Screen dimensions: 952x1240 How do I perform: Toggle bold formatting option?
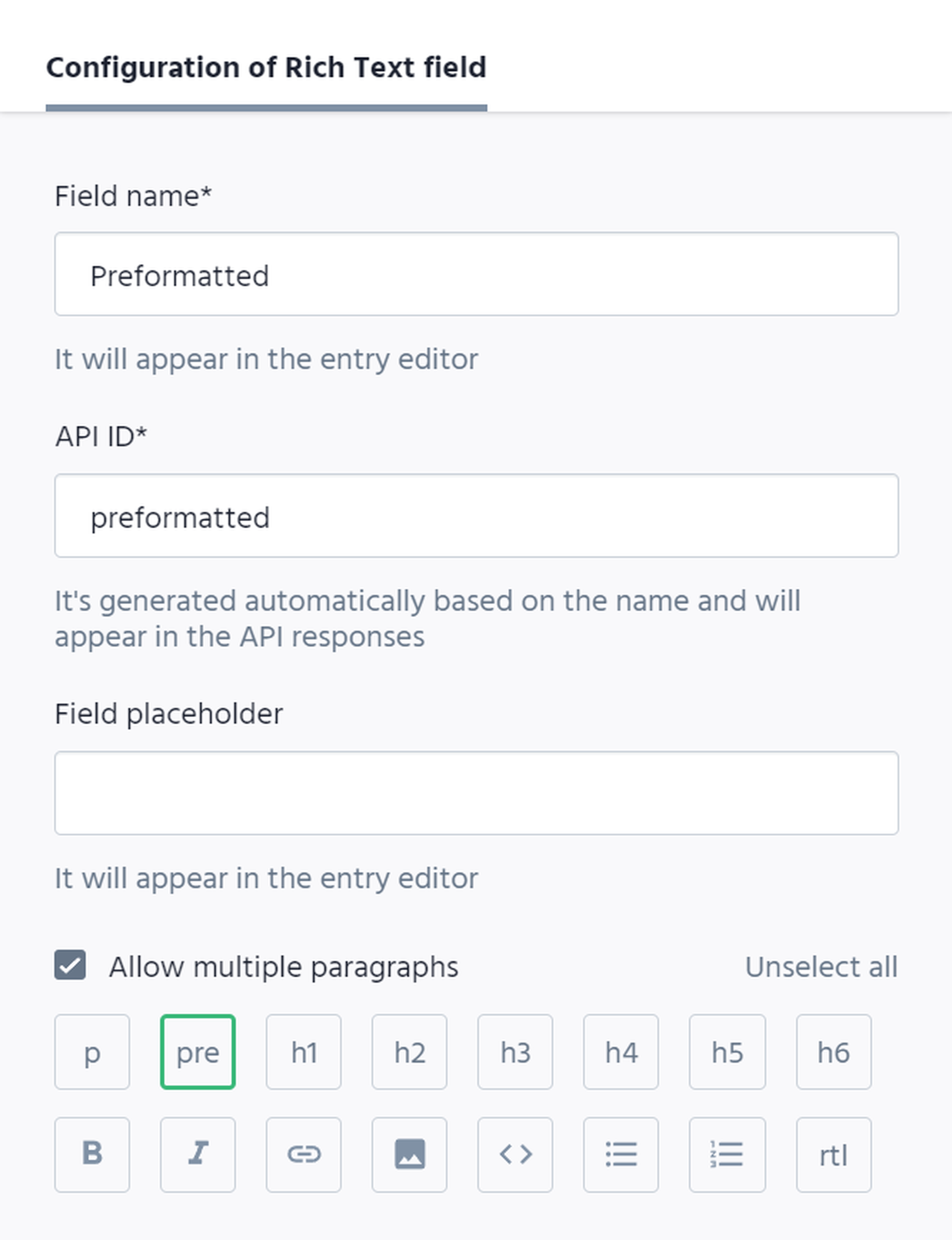(92, 1154)
